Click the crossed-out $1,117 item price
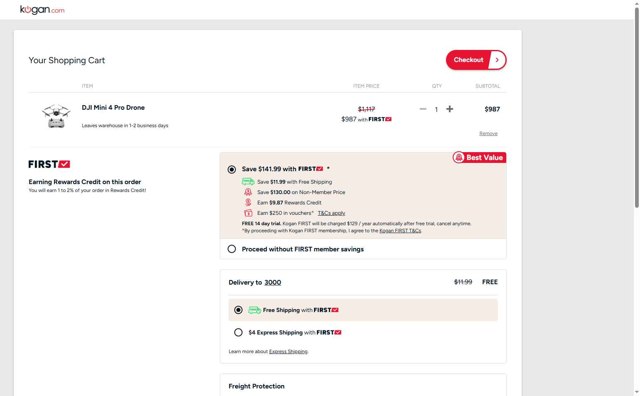 point(367,109)
